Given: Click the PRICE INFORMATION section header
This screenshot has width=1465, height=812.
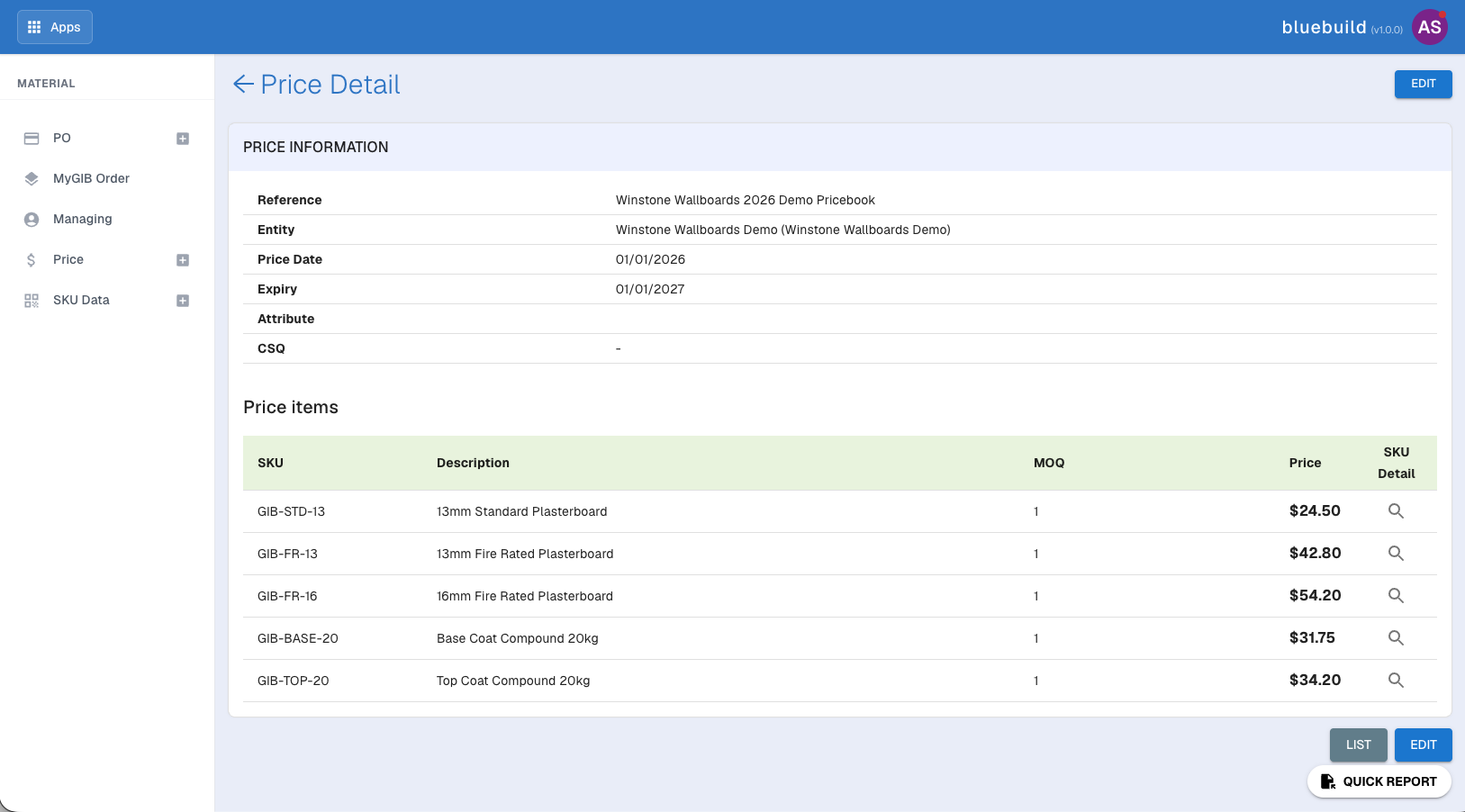Looking at the screenshot, I should point(316,147).
